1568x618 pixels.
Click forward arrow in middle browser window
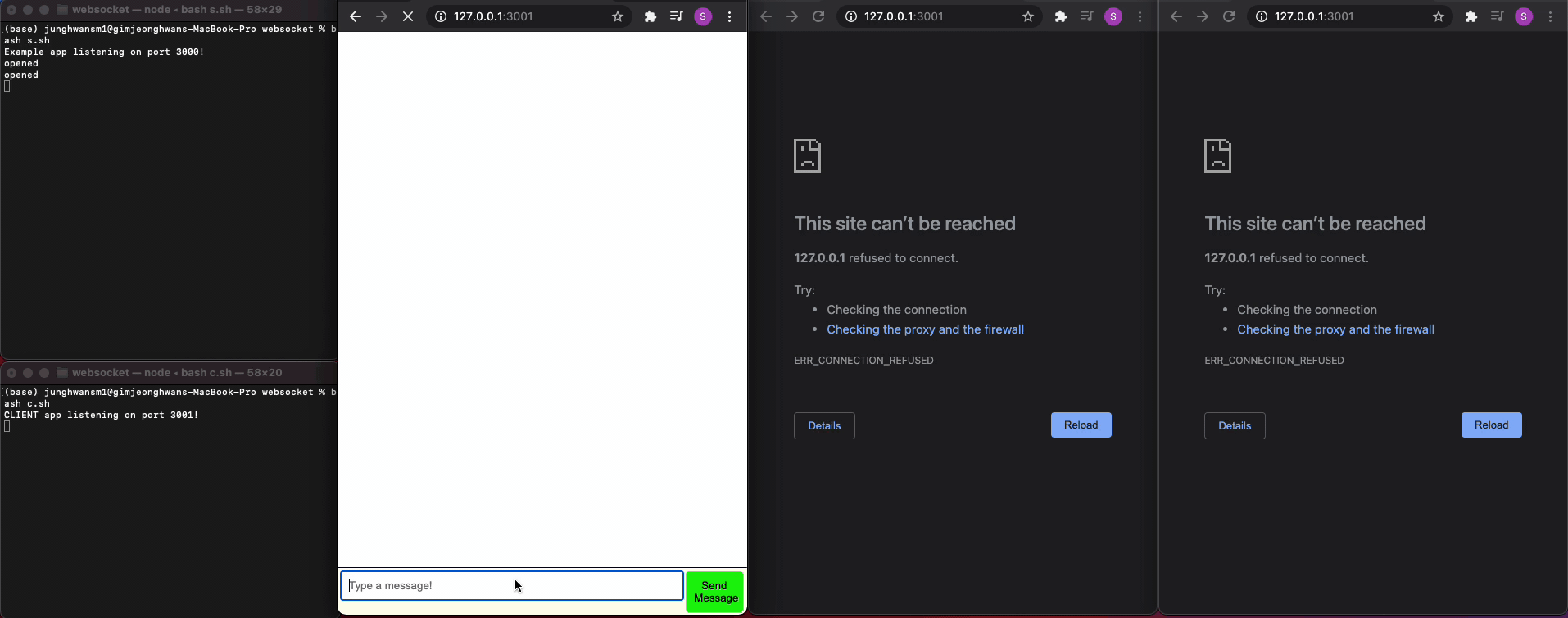point(792,16)
